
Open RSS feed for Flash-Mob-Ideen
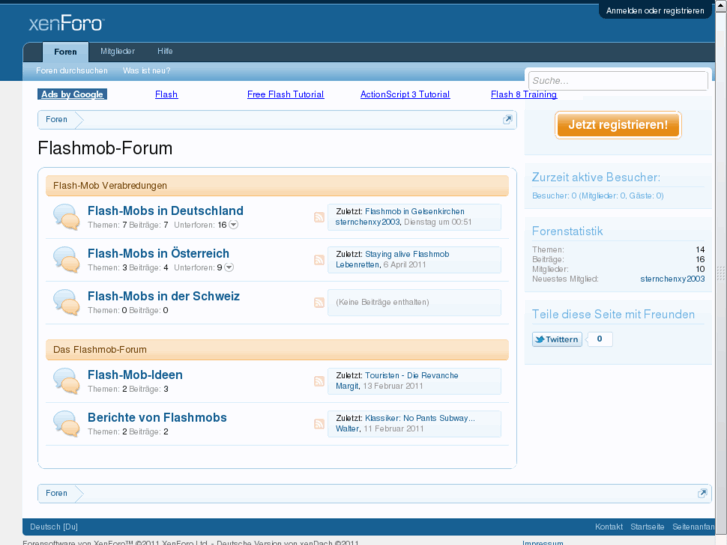[319, 381]
